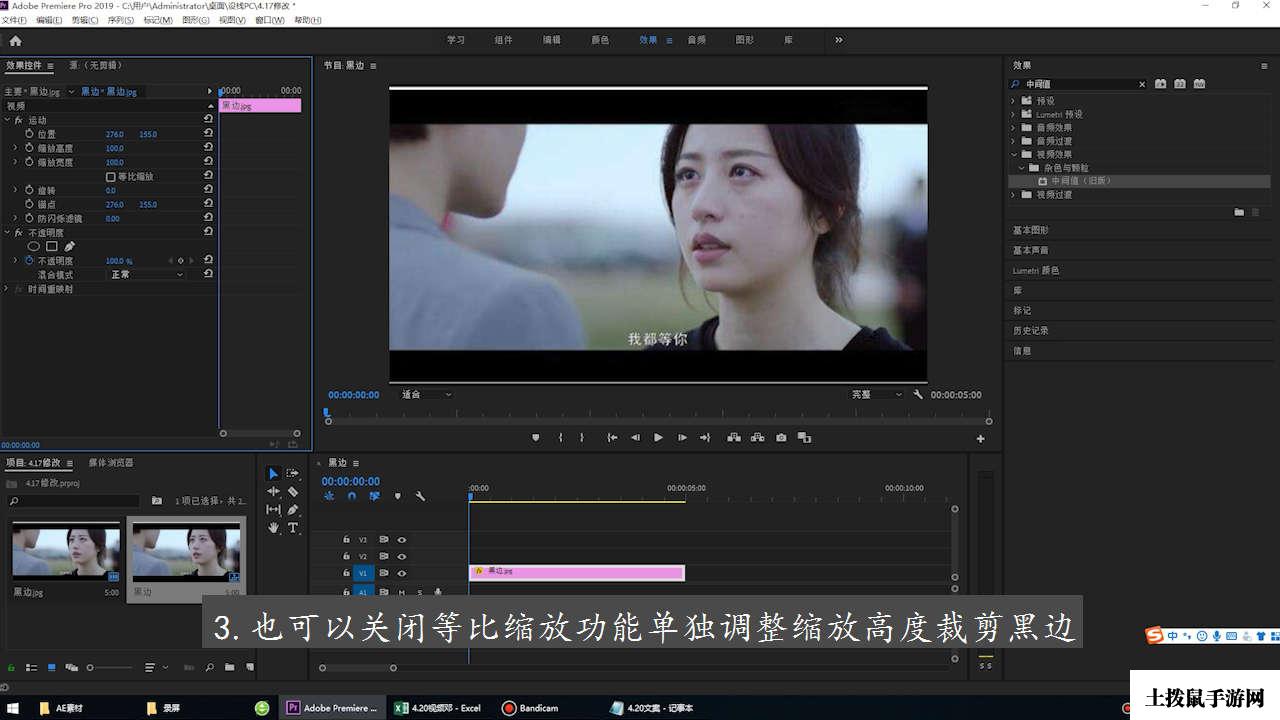
Task: Expand 预设 folder in Effects
Action: (x=1013, y=101)
